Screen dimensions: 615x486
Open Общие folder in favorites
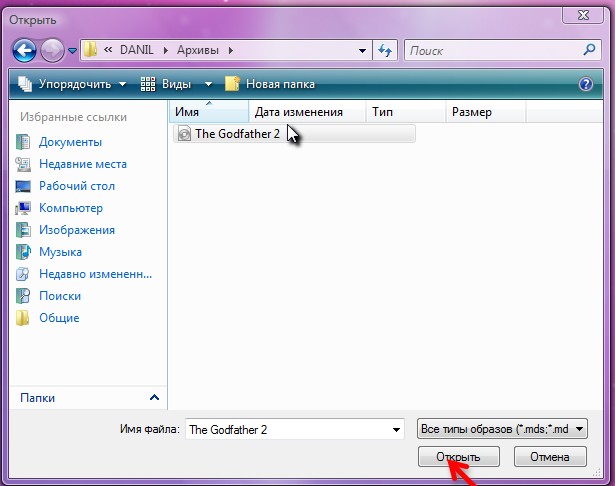pyautogui.click(x=59, y=318)
